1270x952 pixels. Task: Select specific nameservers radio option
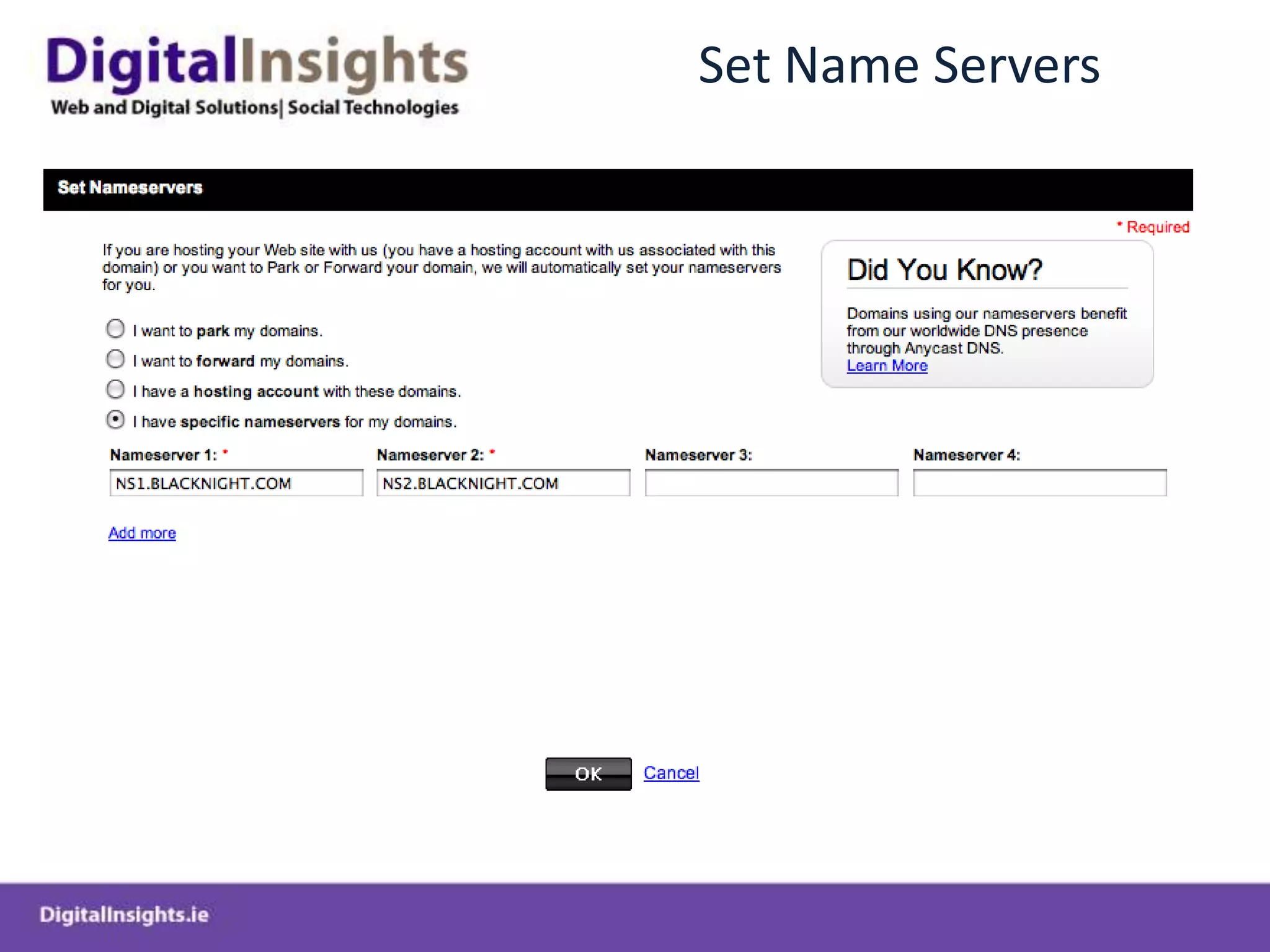coord(115,420)
